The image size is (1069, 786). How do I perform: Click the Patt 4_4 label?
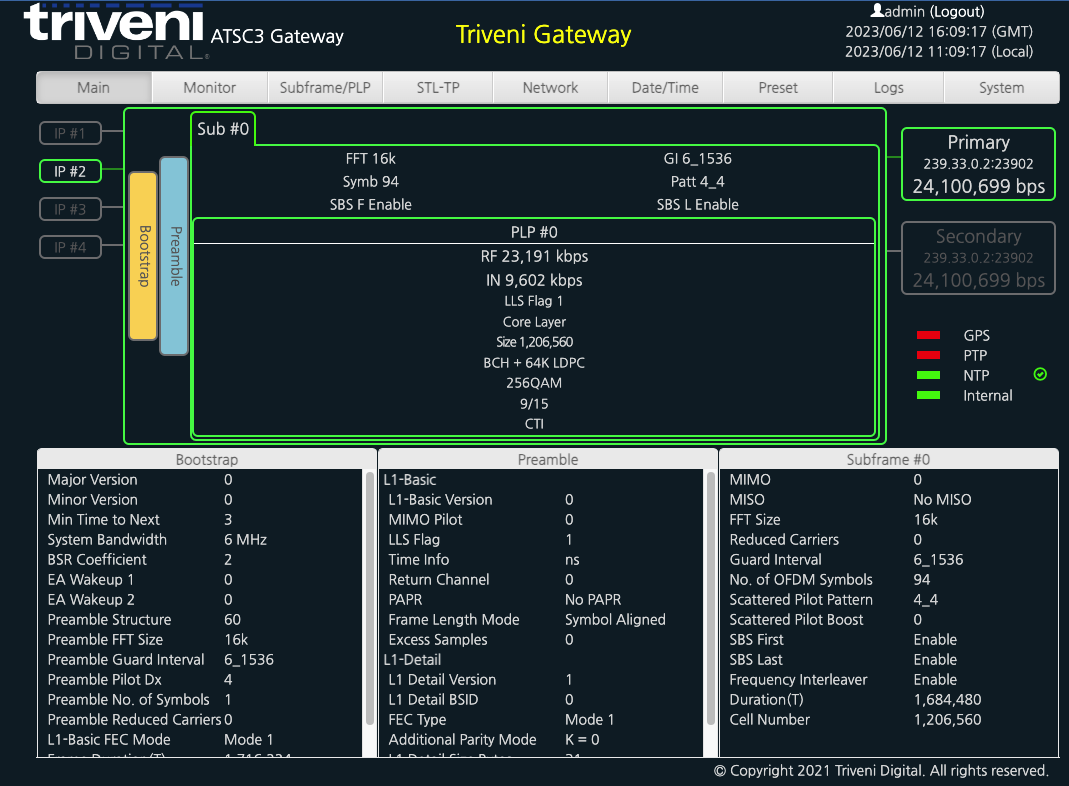tap(697, 182)
